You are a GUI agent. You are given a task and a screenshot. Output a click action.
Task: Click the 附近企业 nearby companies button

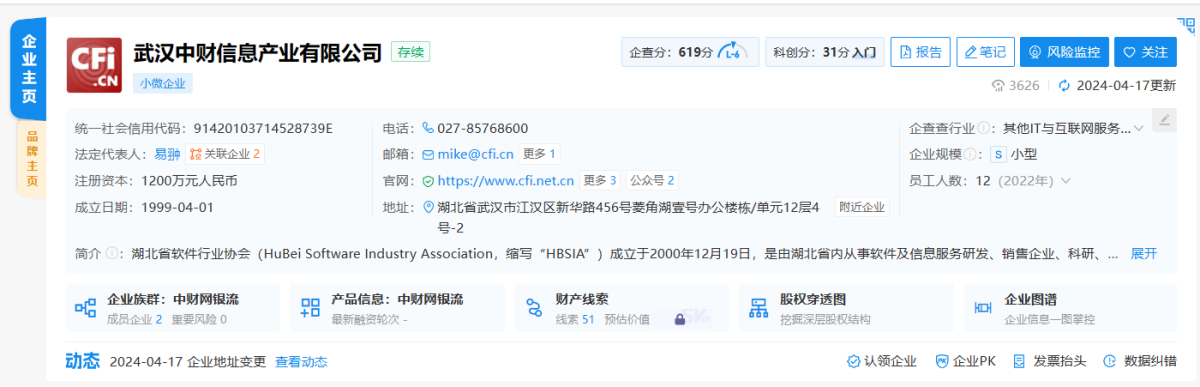862,207
